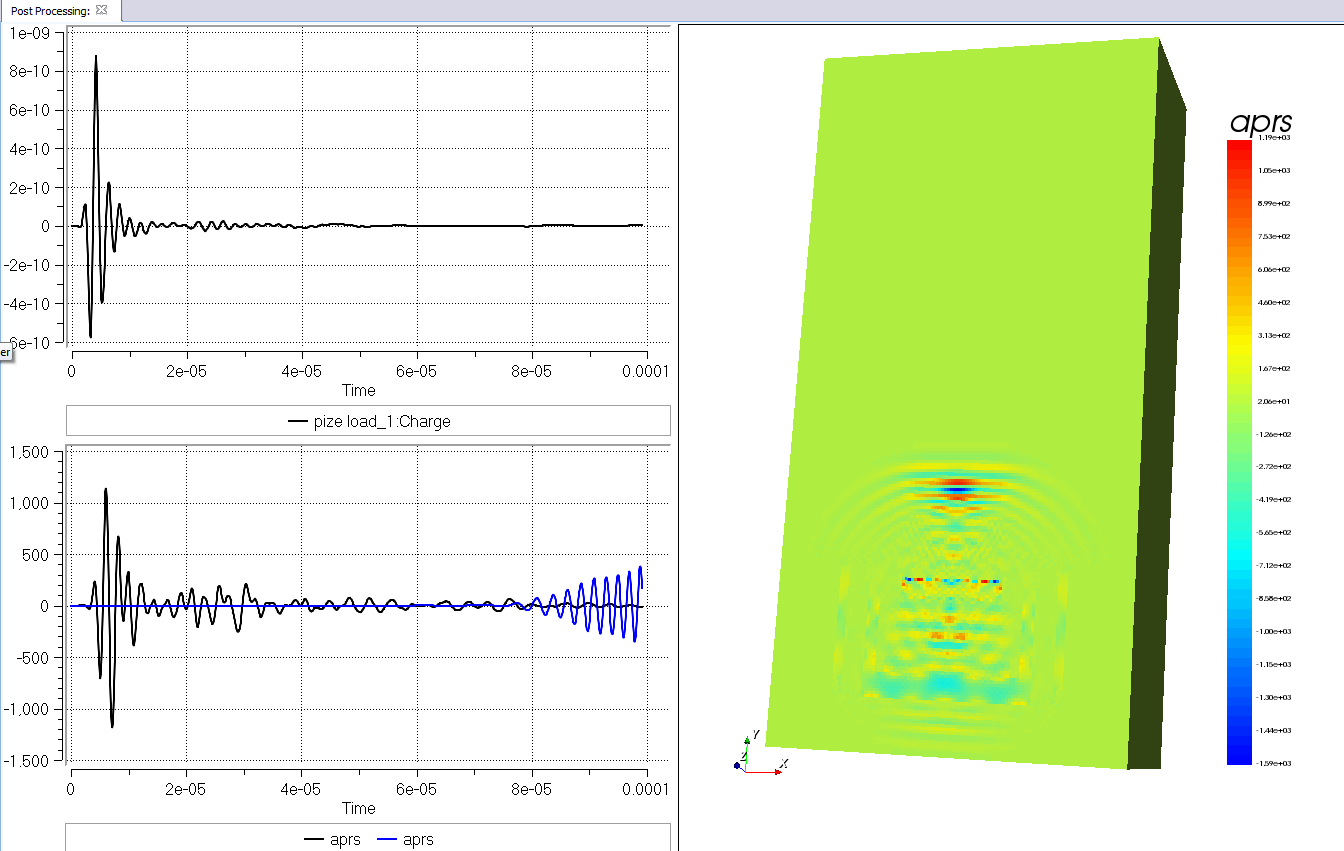The width and height of the screenshot is (1344, 851).
Task: Click the 'Time' axis label of the bottom chart
Action: coord(358,808)
